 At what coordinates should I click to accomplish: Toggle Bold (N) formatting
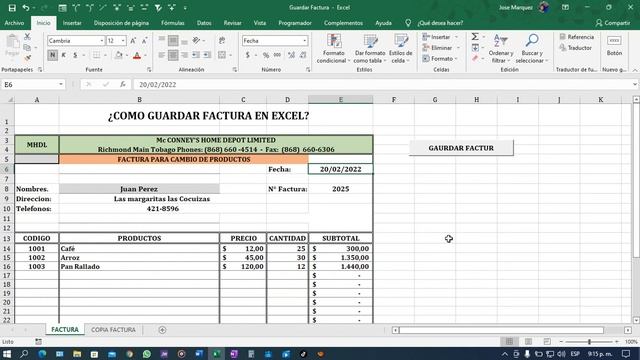[x=52, y=55]
